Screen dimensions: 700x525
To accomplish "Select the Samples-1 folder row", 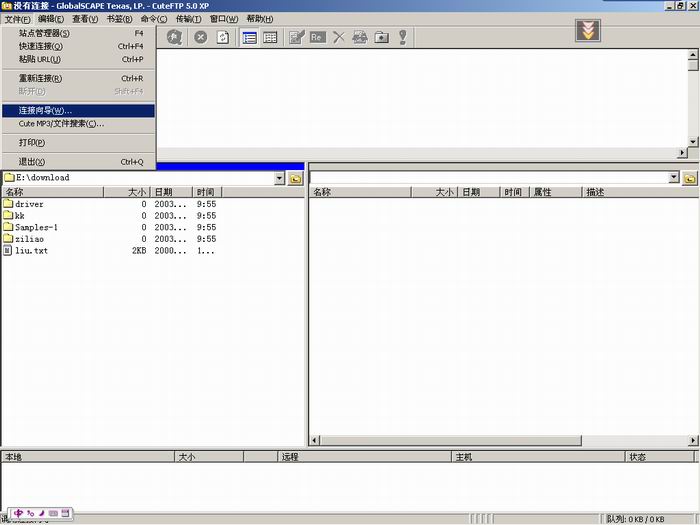I will pyautogui.click(x=109, y=227).
